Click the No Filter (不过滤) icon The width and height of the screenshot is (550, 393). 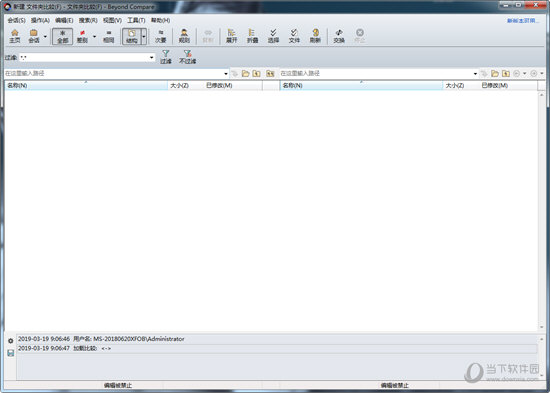188,57
